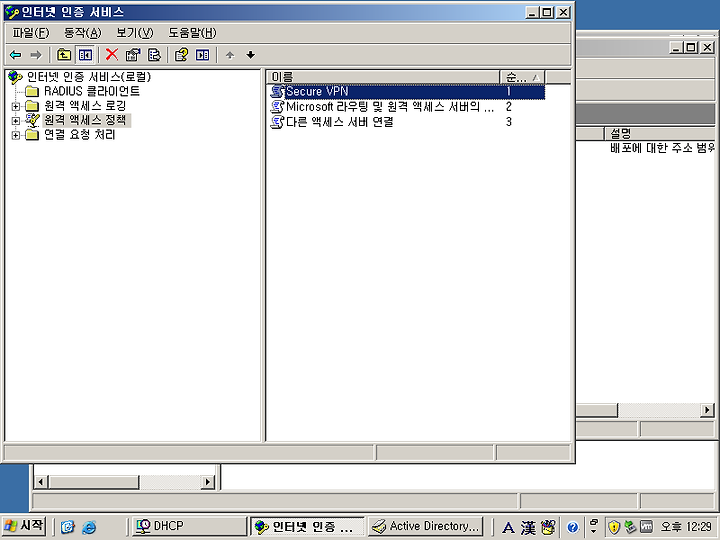Click the language bar help icon
720x540 pixels.
pyautogui.click(x=572, y=527)
